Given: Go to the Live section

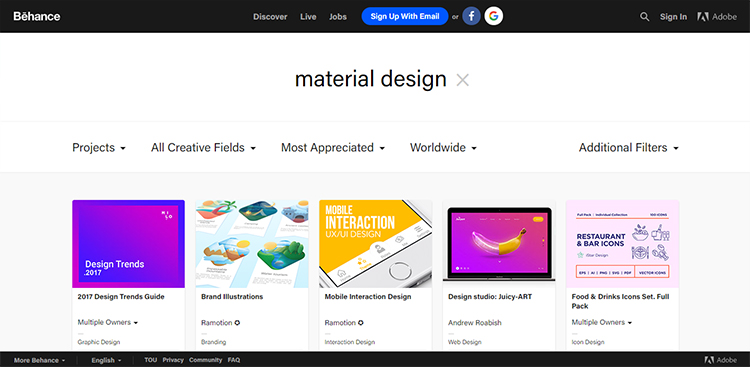Looking at the screenshot, I should tap(308, 17).
